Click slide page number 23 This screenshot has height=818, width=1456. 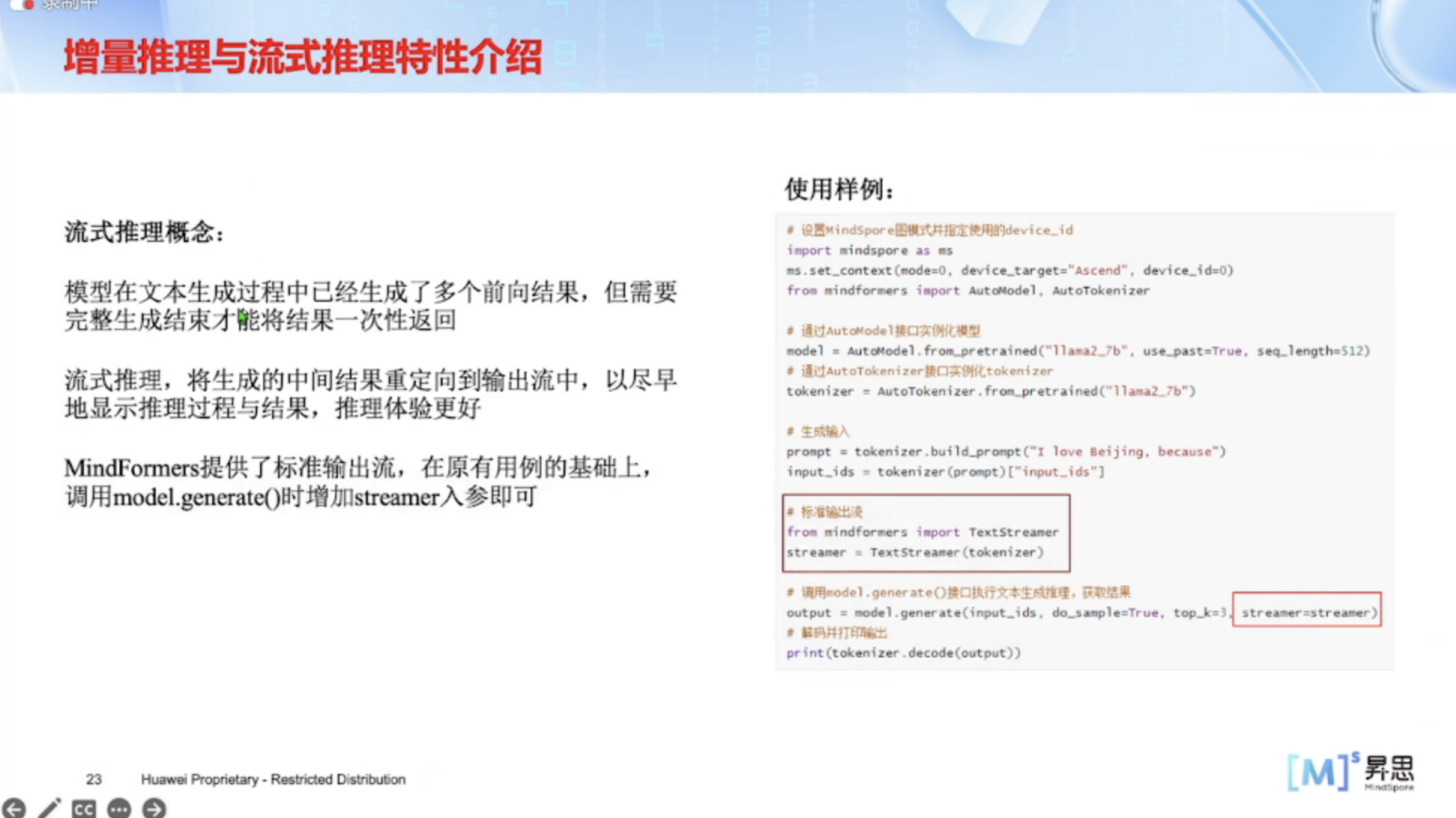(94, 779)
